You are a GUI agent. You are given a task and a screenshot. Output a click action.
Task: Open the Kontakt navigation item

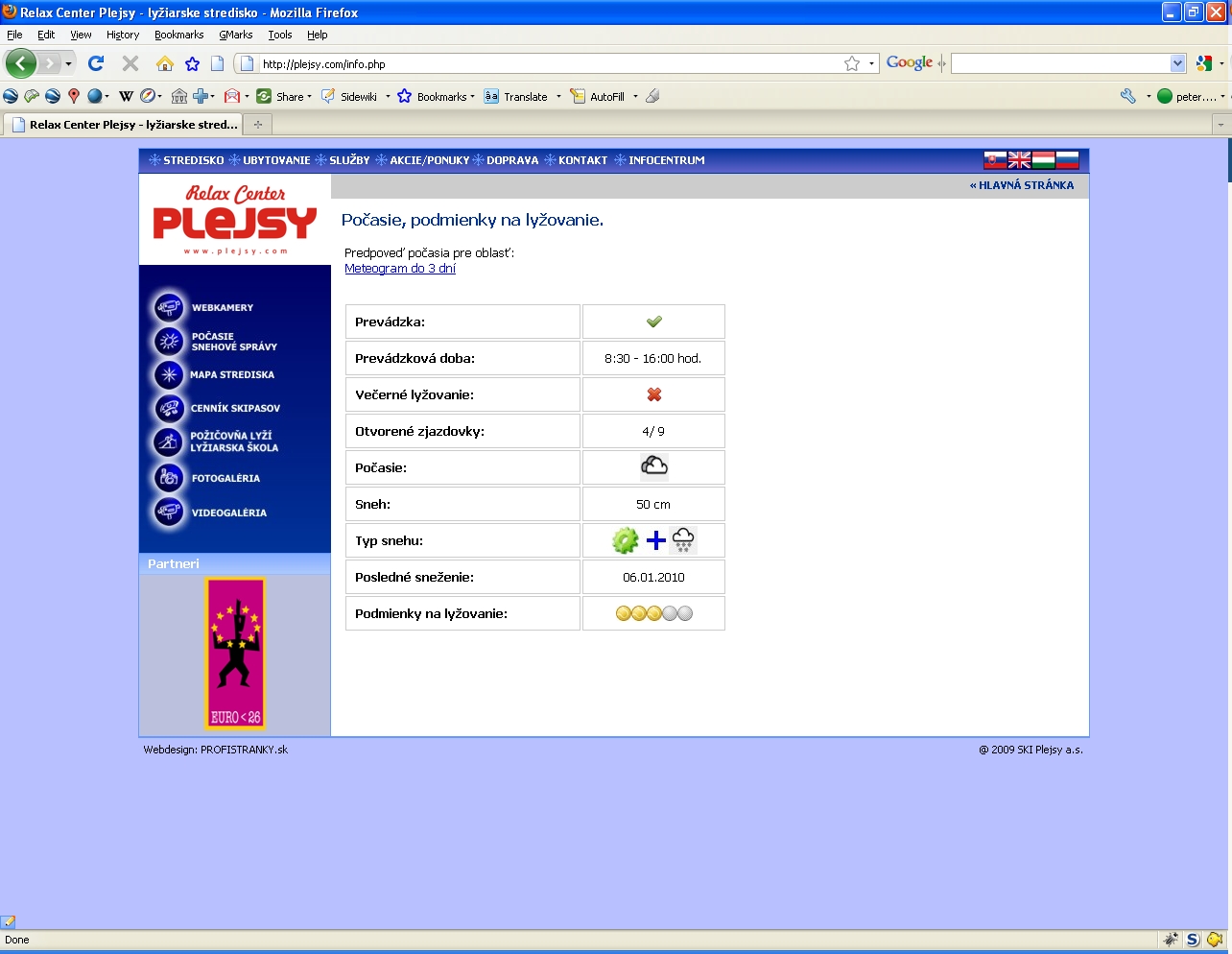point(577,160)
